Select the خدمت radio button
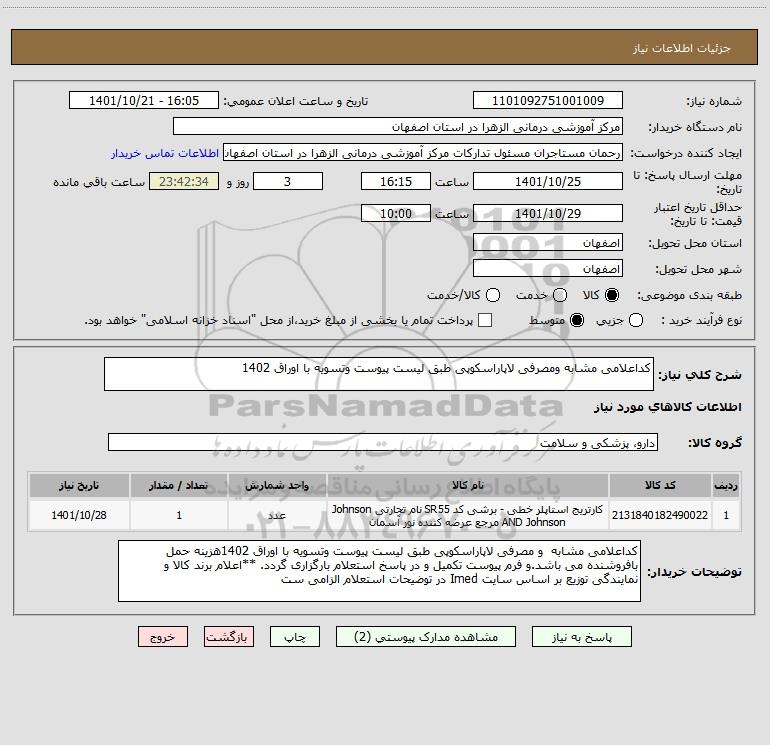The width and height of the screenshot is (770, 745). [x=560, y=295]
